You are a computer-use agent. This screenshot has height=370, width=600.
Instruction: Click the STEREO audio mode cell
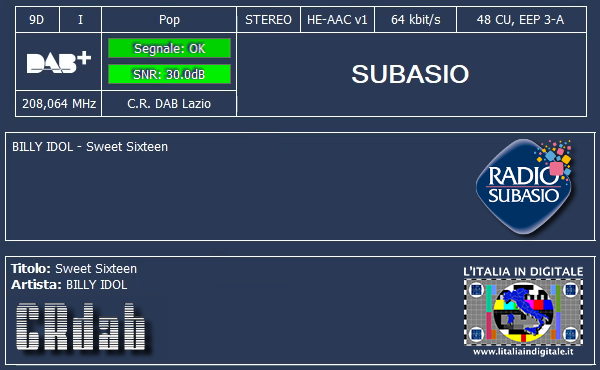click(x=269, y=20)
